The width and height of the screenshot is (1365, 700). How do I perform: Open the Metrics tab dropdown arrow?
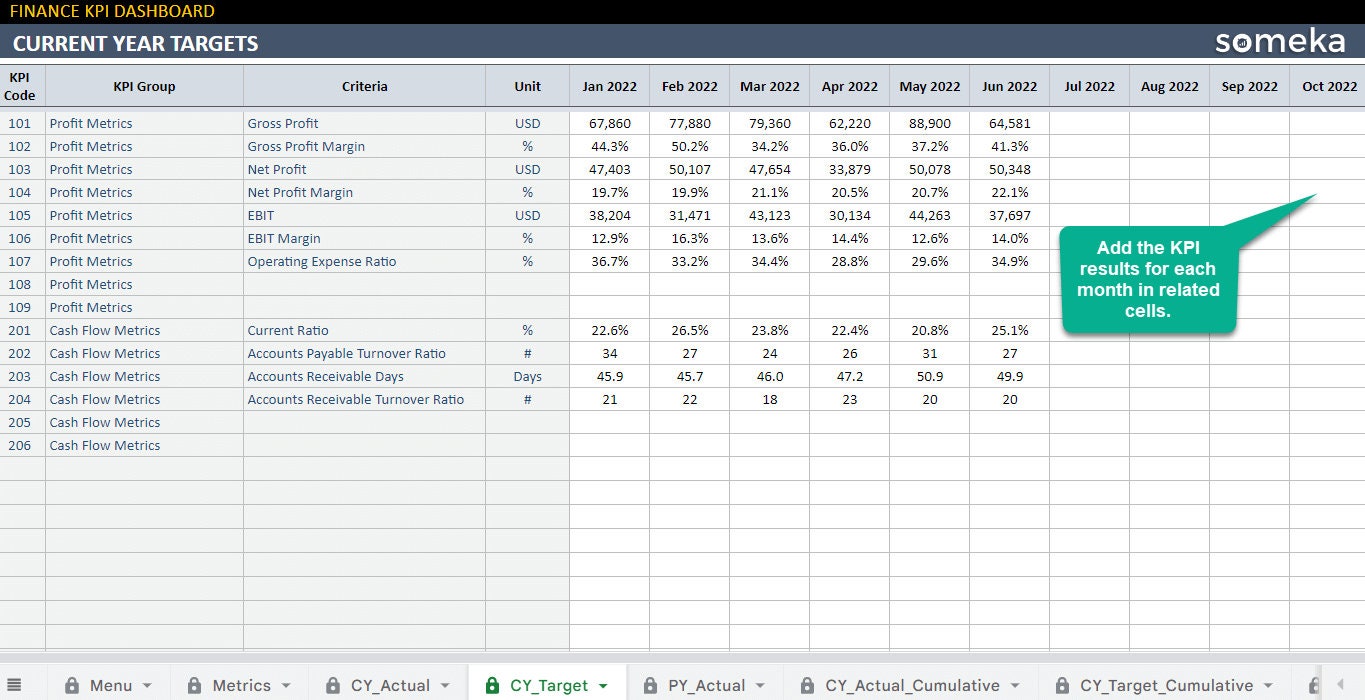point(285,686)
